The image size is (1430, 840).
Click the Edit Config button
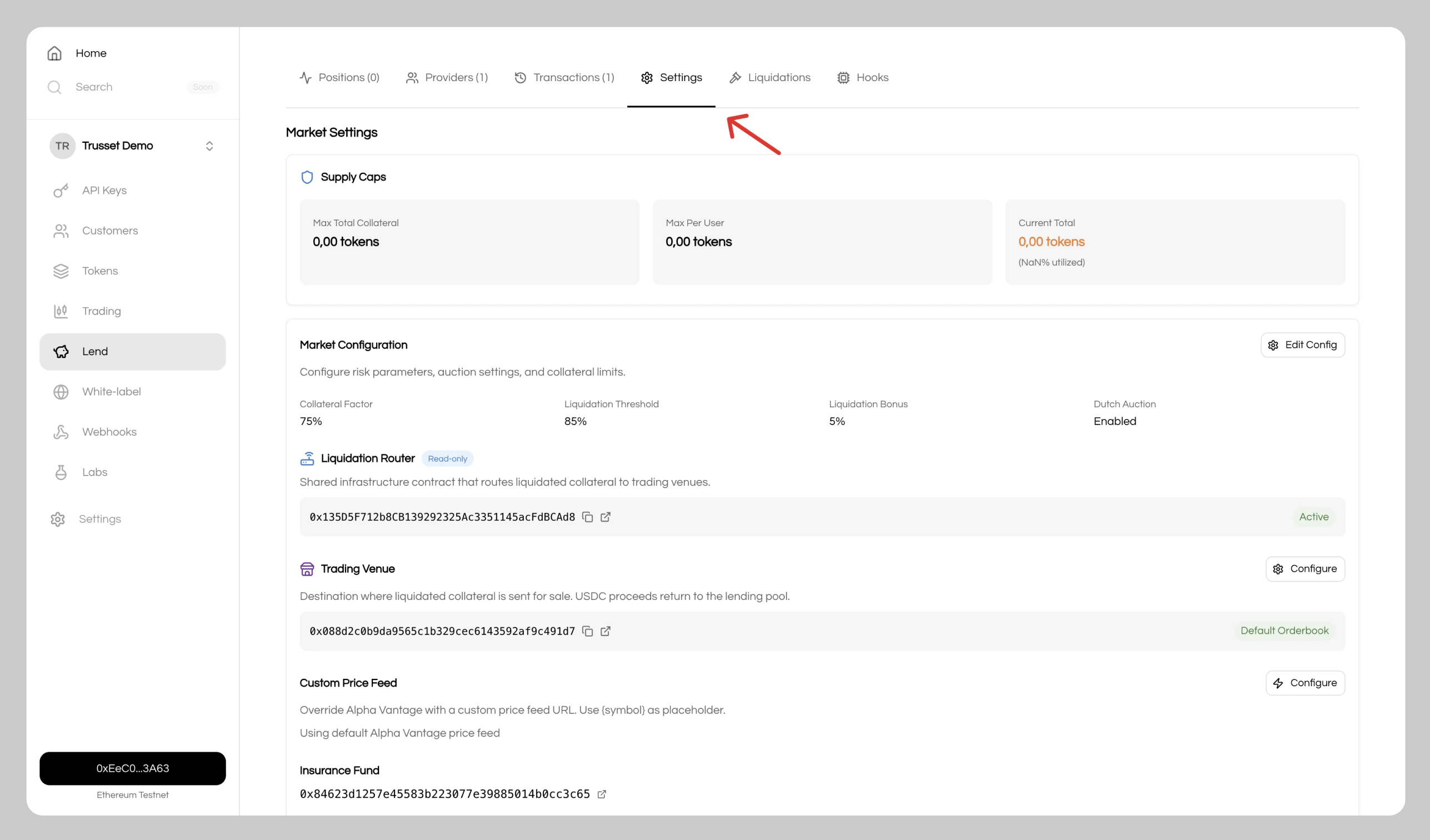(1302, 345)
